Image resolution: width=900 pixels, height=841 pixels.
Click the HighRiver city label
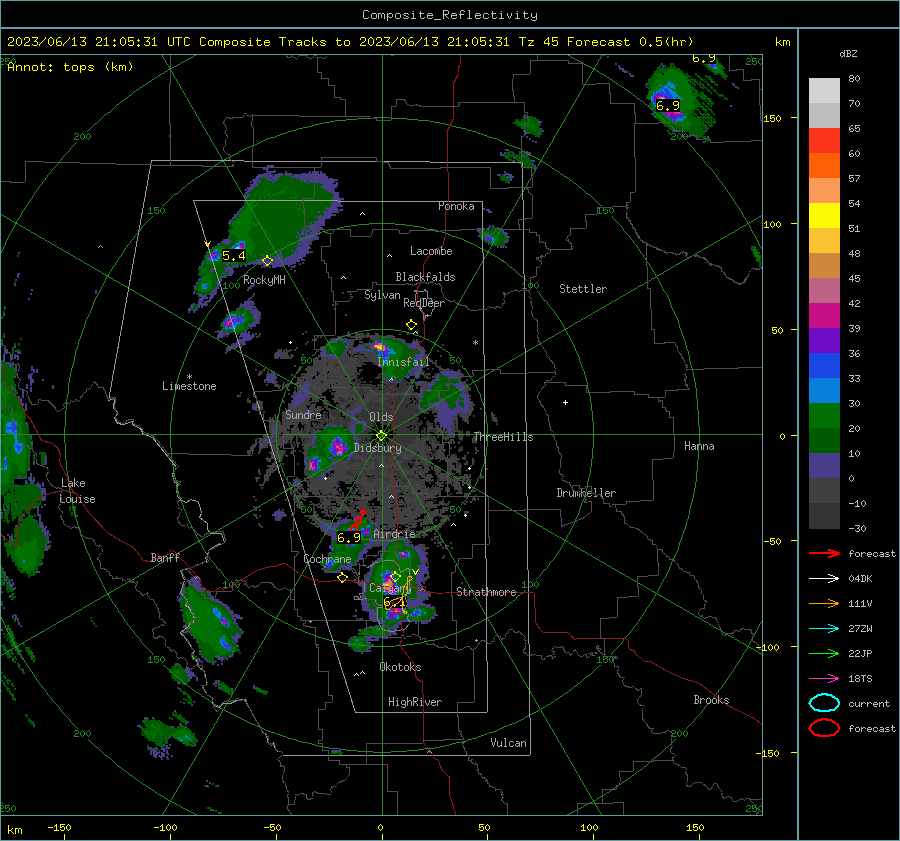(414, 702)
